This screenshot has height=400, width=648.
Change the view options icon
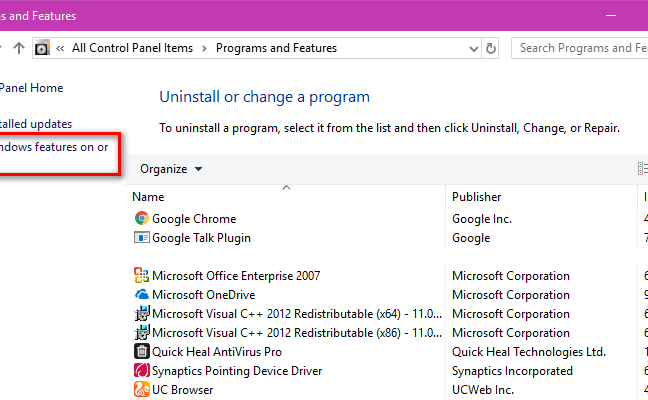[643, 169]
